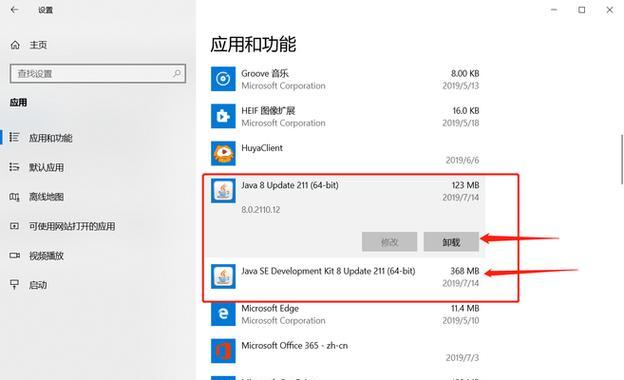The image size is (624, 380).
Task: Click the 设置 window title text
Action: (45, 10)
